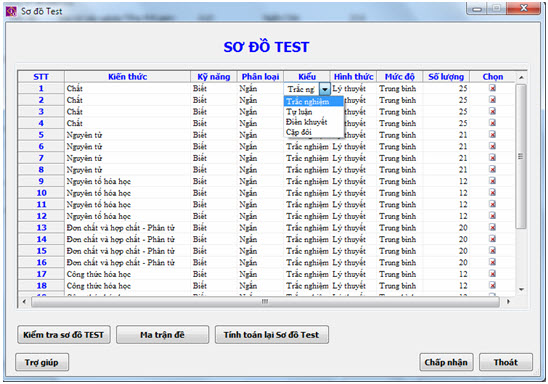The width and height of the screenshot is (548, 384).
Task: Click the Kiểu column header
Action: (x=307, y=77)
